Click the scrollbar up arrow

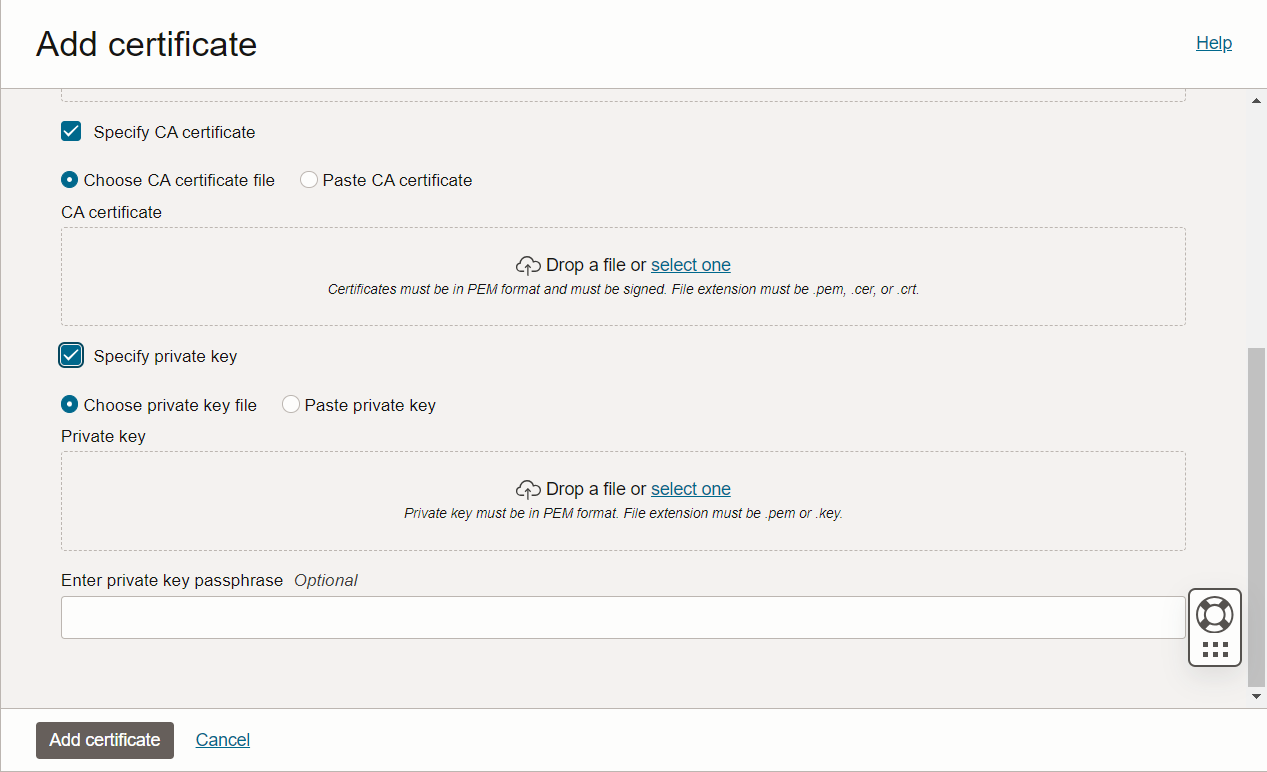tap(1257, 101)
